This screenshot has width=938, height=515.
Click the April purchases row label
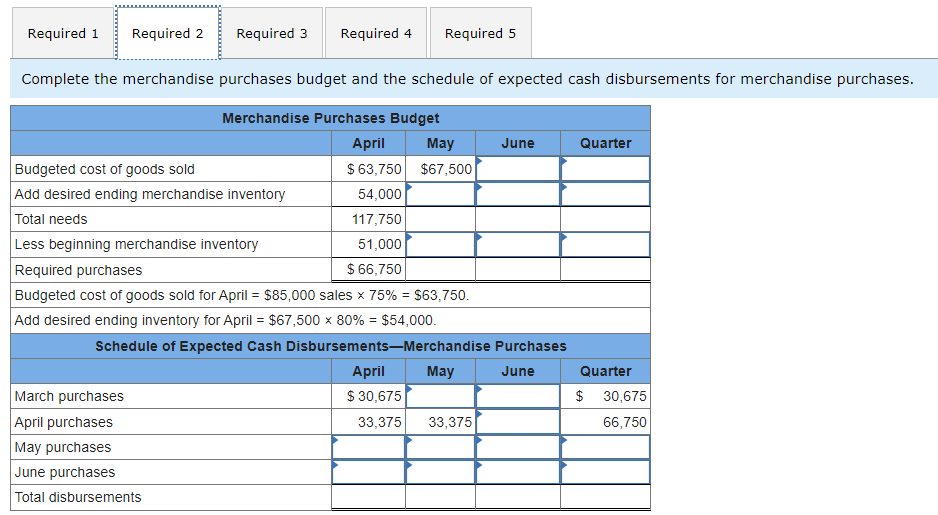pos(63,422)
